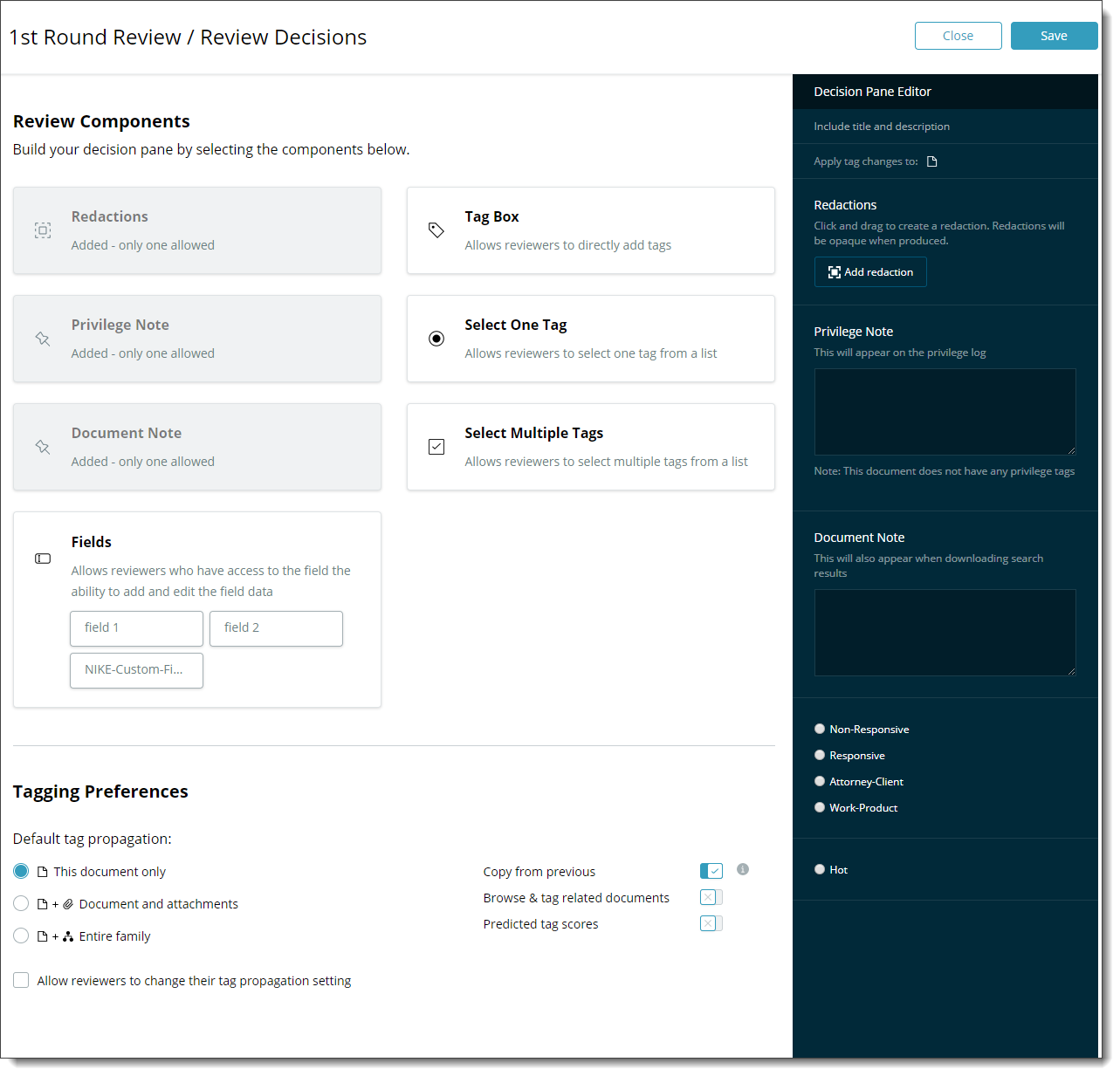Screen dimensions: 1120x1076
Task: Select the Hot tag radio
Action: coord(820,869)
